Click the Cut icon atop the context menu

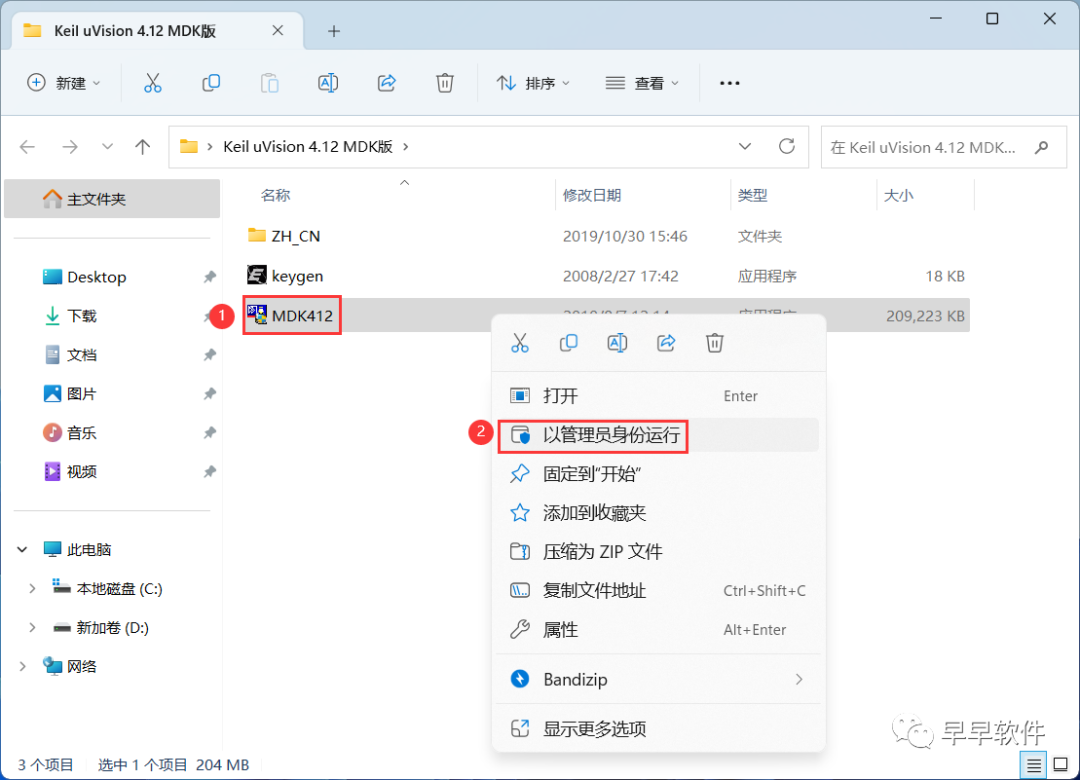[x=520, y=343]
